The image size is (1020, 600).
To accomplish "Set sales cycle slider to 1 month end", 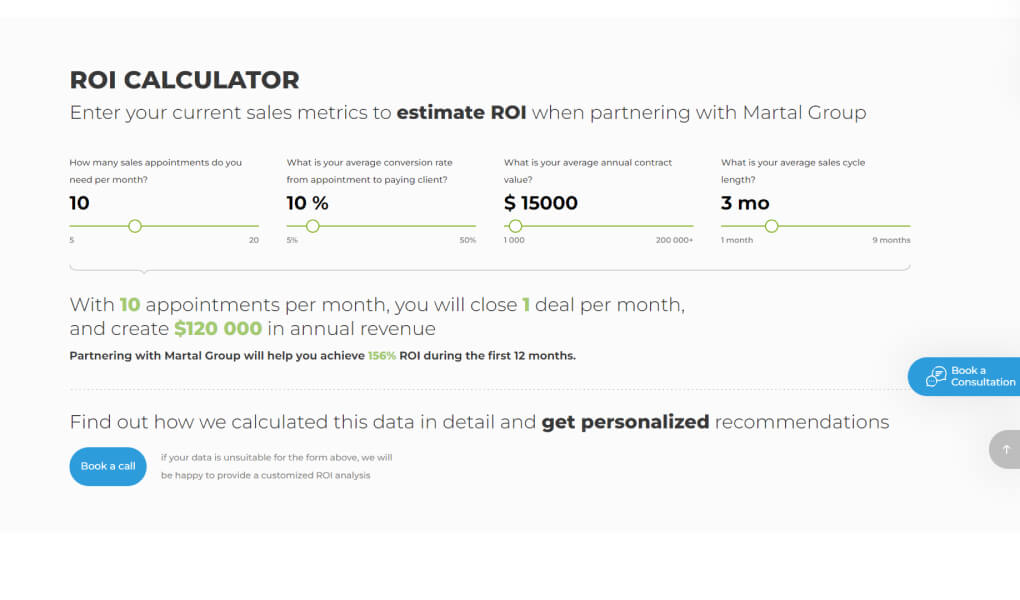I will pyautogui.click(x=721, y=226).
